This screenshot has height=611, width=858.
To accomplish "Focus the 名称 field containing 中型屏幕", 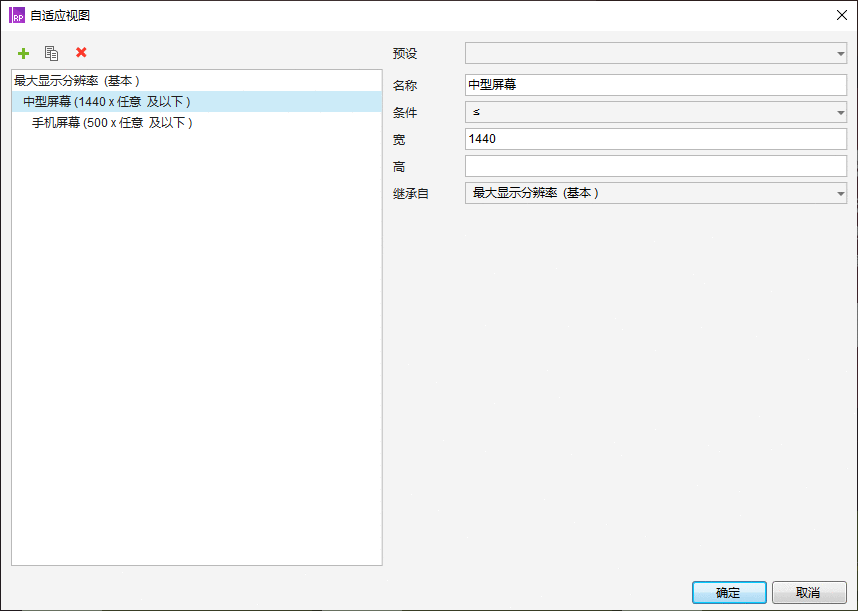I will tap(656, 85).
